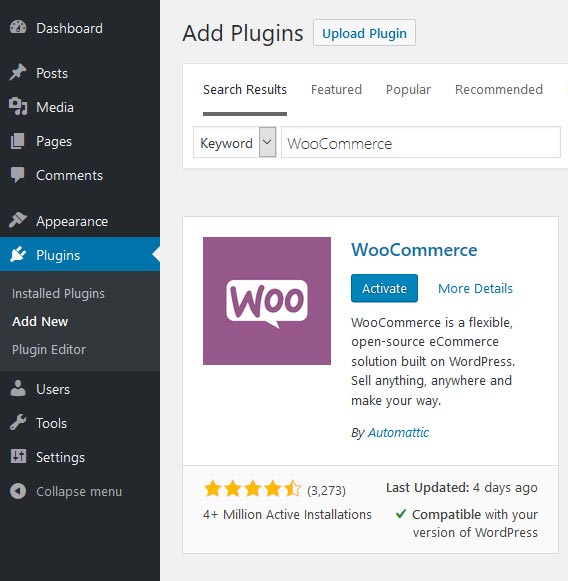Click the WooCommerce plugin logo thumbnail

pos(267,301)
